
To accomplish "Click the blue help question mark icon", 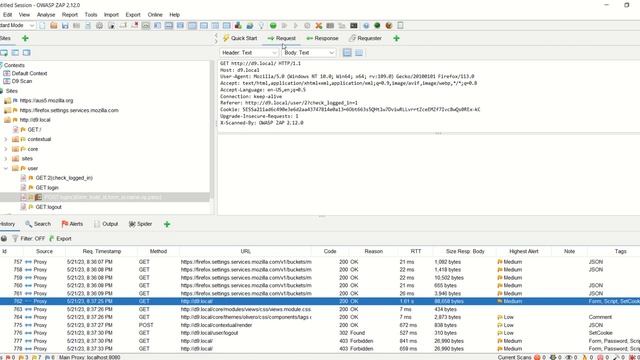I will pyautogui.click(x=366, y=25).
